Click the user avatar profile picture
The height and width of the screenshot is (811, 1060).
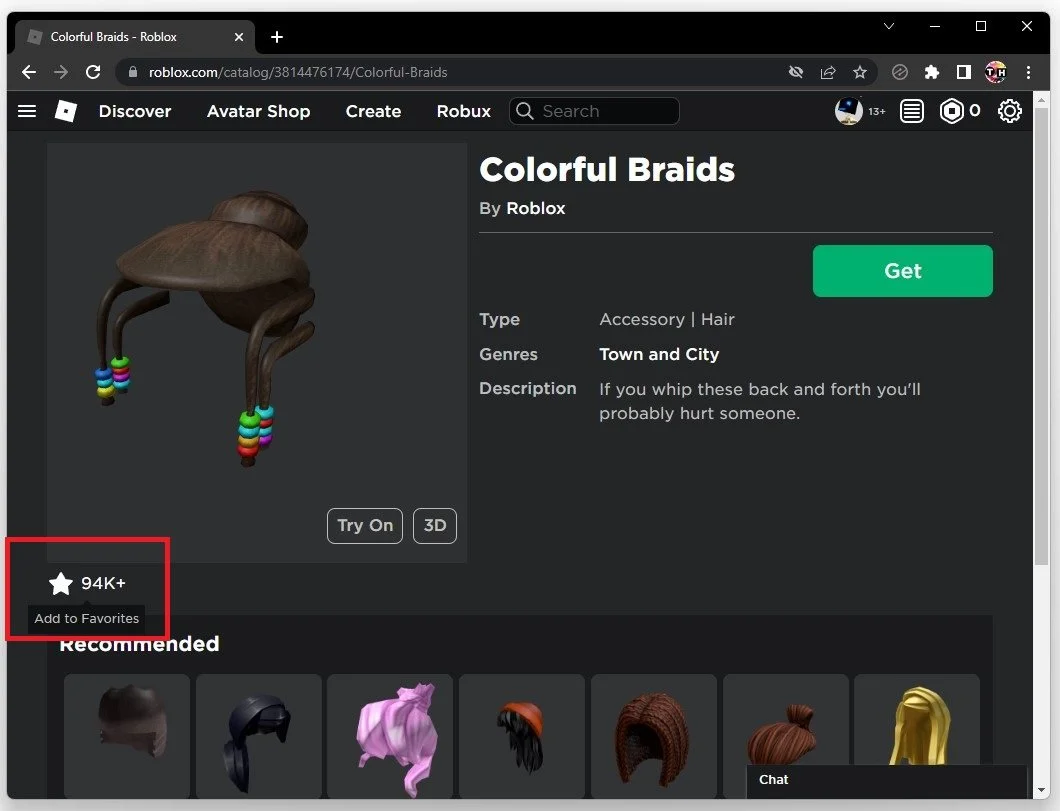[x=848, y=111]
